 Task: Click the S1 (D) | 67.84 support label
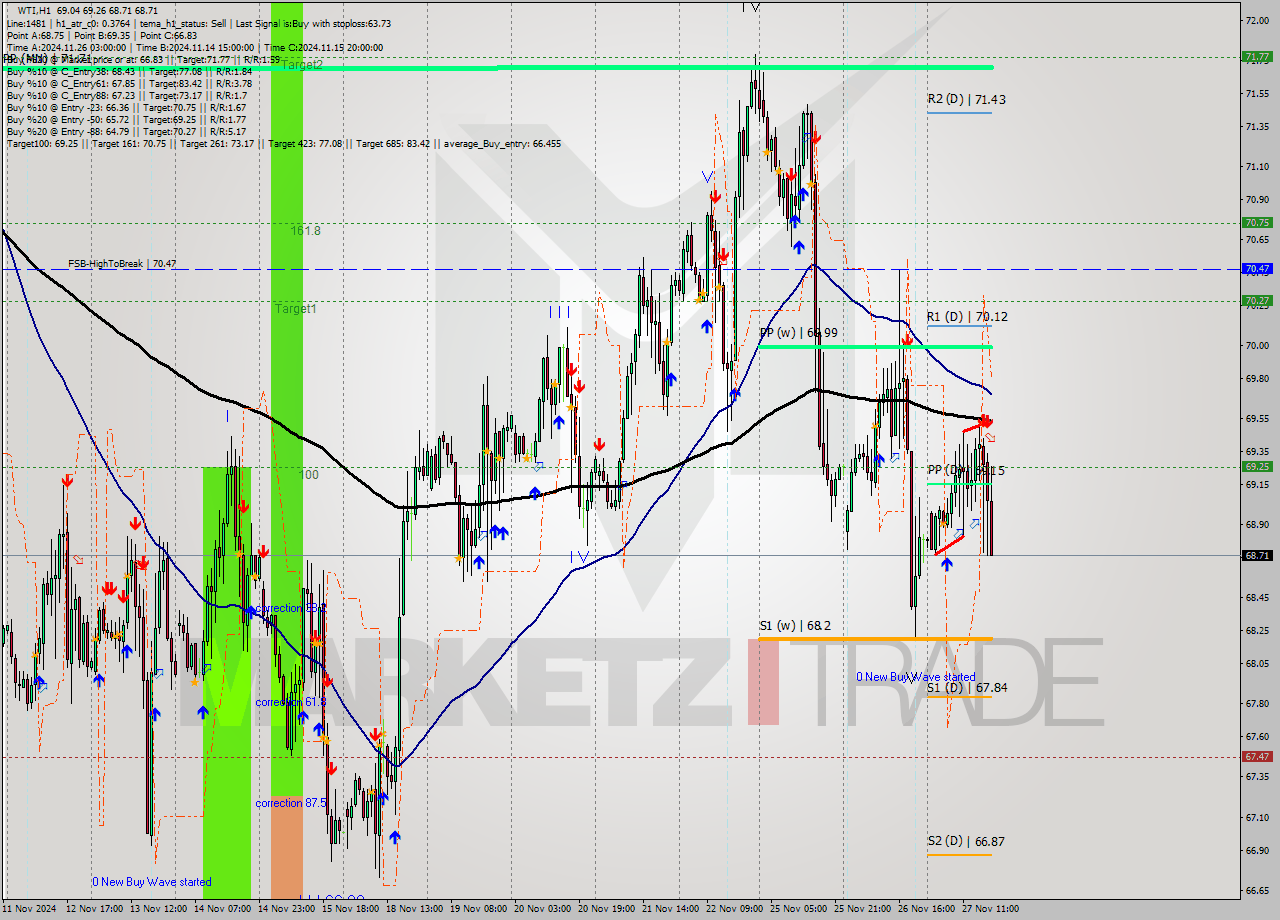(x=967, y=687)
